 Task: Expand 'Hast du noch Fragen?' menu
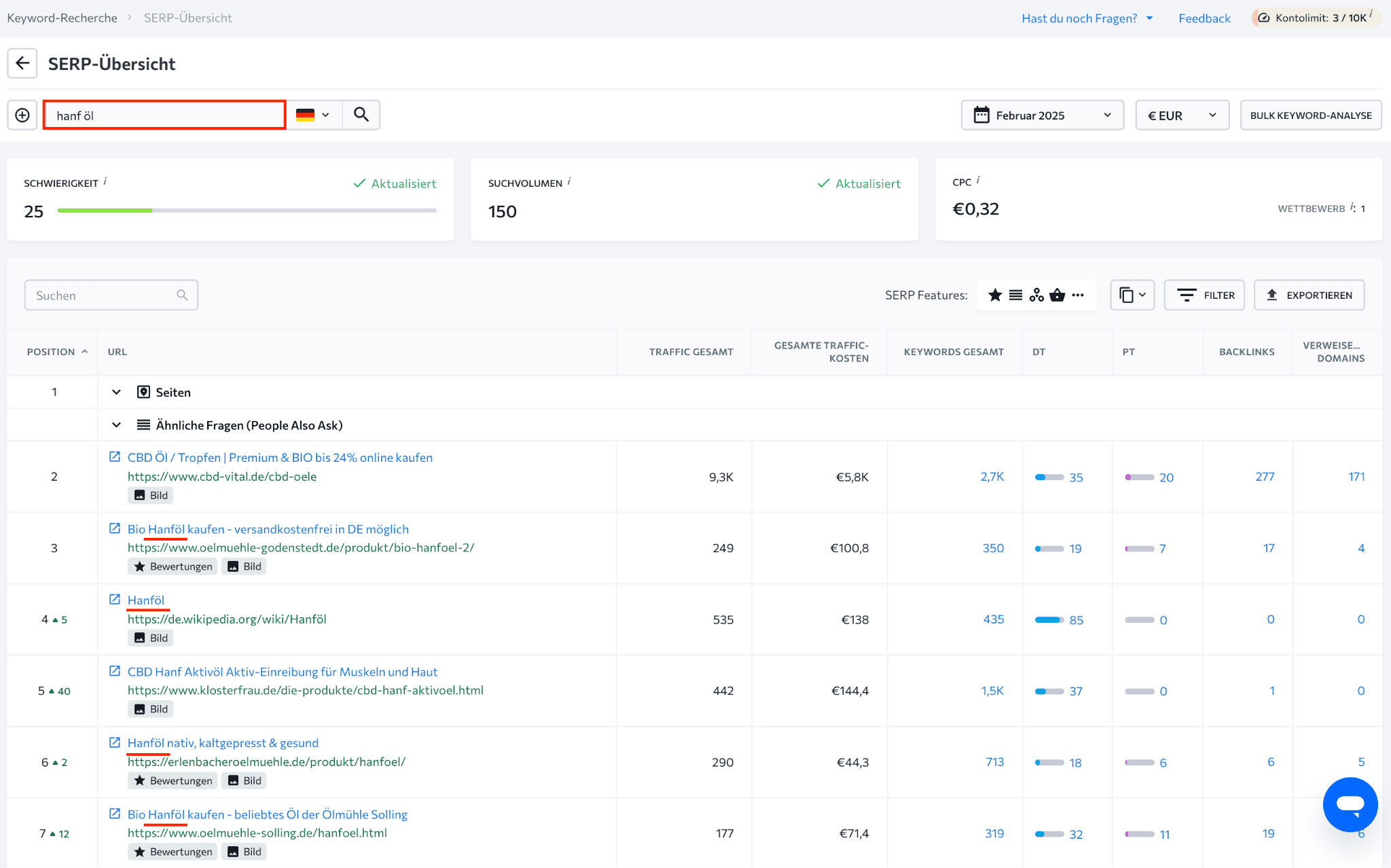click(1087, 18)
